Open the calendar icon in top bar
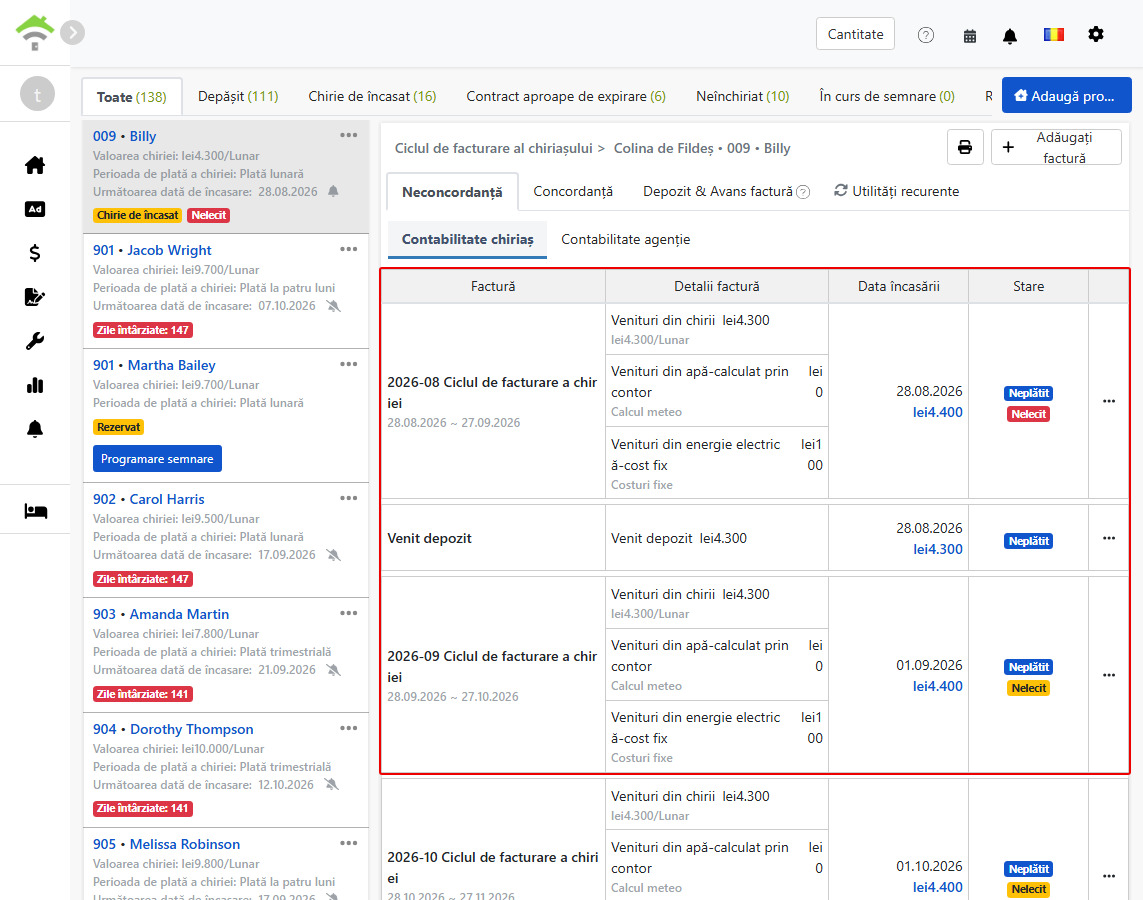The height and width of the screenshot is (900, 1143). pos(970,36)
